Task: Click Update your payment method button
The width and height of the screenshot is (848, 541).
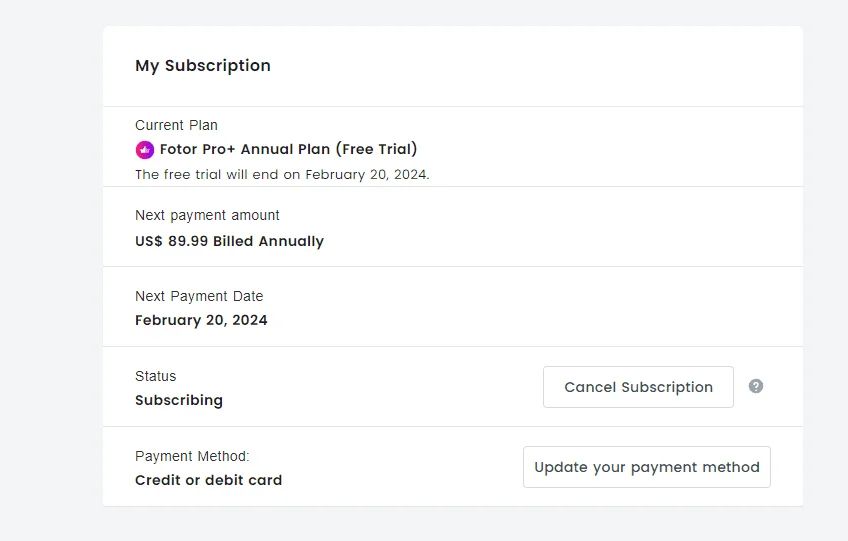Action: coord(647,467)
